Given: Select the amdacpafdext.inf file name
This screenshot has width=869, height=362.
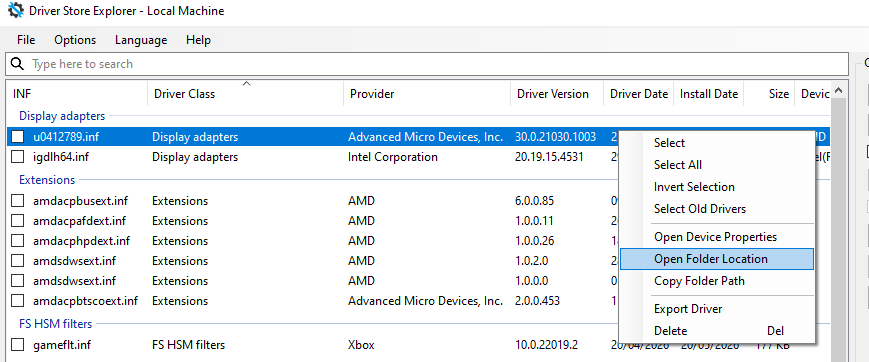Looking at the screenshot, I should click(x=79, y=221).
